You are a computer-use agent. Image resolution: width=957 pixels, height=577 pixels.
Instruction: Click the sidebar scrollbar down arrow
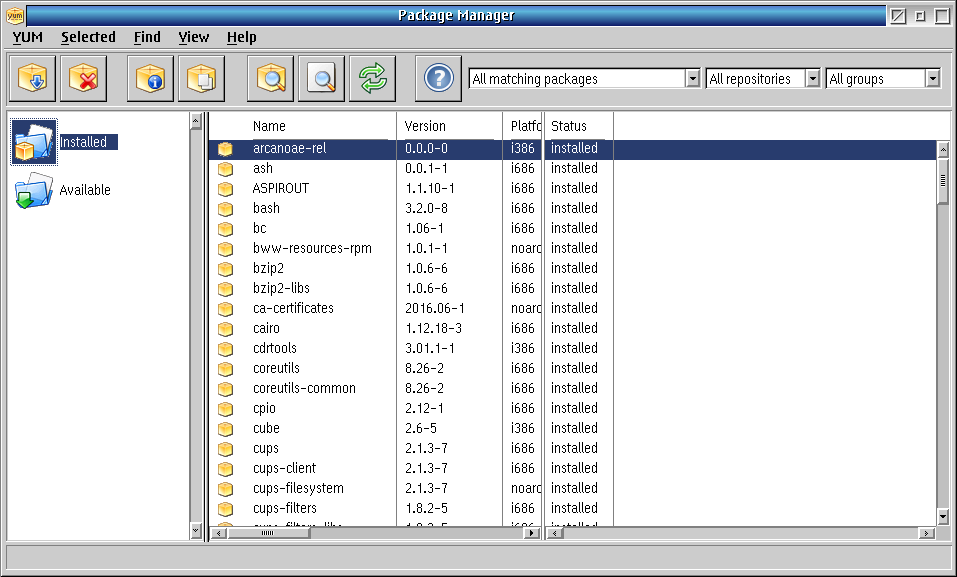pos(195,530)
